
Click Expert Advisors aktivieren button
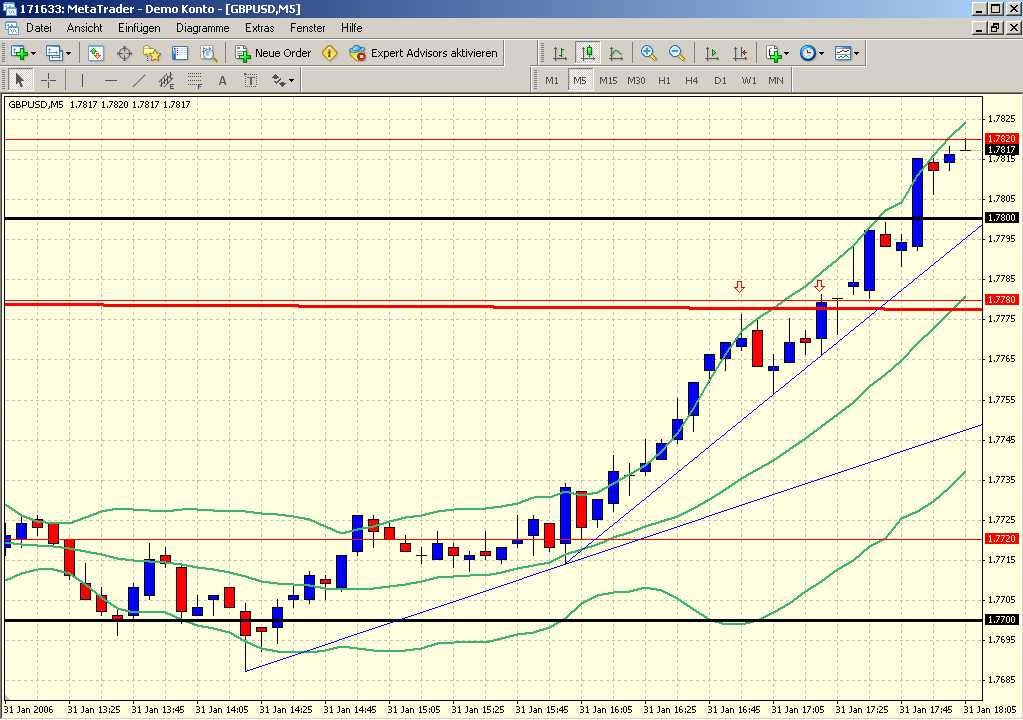pos(423,53)
